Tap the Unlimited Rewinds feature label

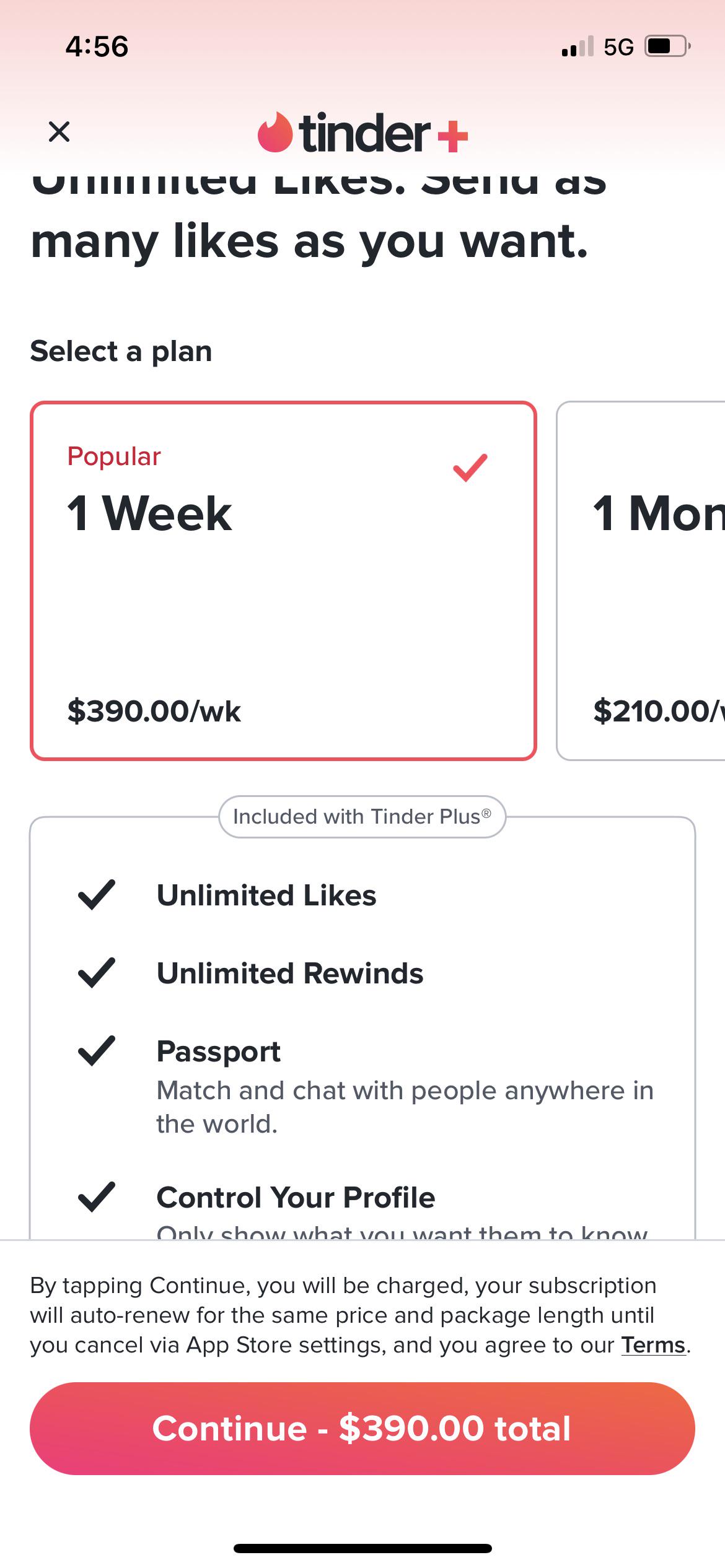pos(289,973)
